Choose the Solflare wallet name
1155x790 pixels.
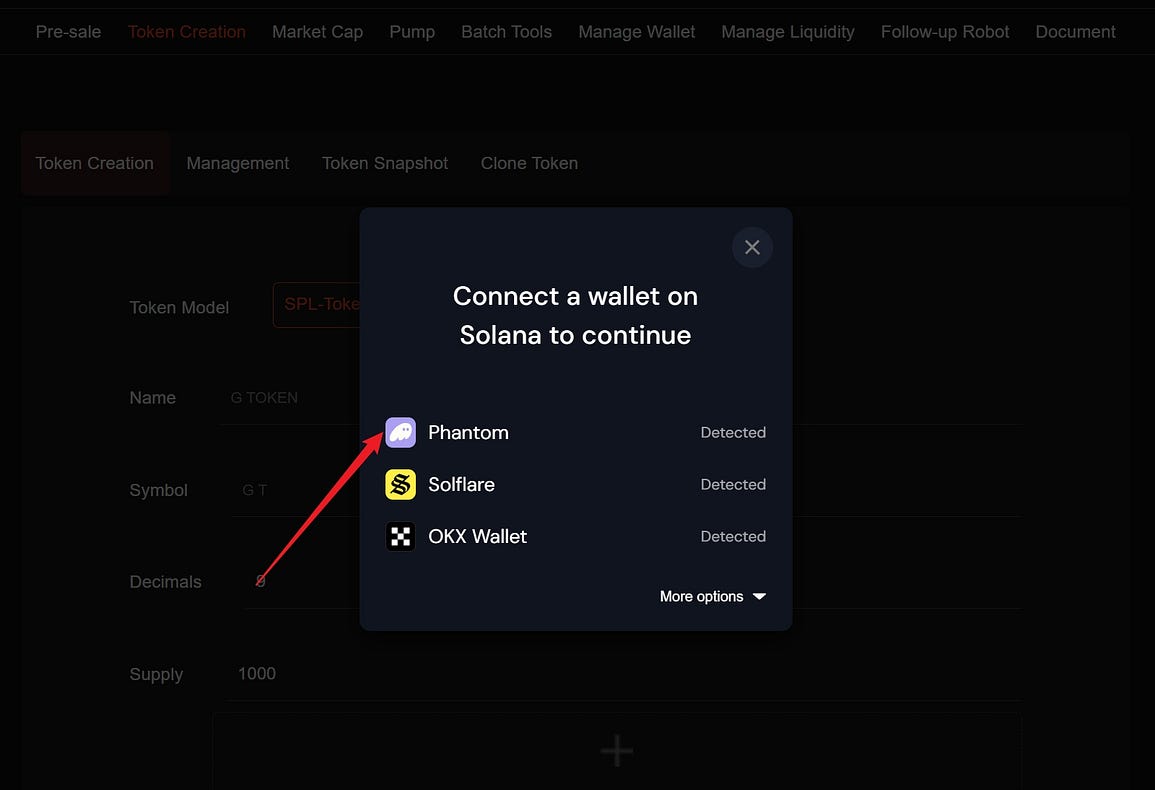tap(462, 485)
